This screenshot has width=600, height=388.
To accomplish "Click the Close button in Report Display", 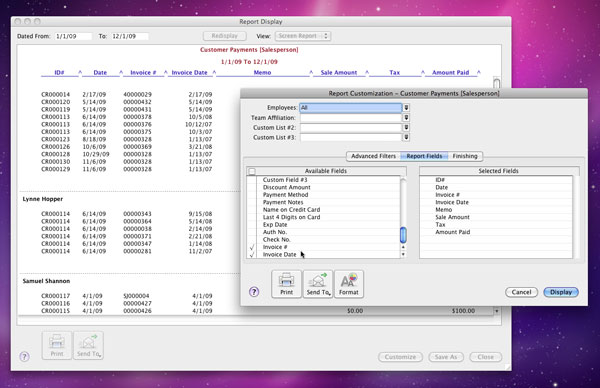I will pyautogui.click(x=486, y=357).
